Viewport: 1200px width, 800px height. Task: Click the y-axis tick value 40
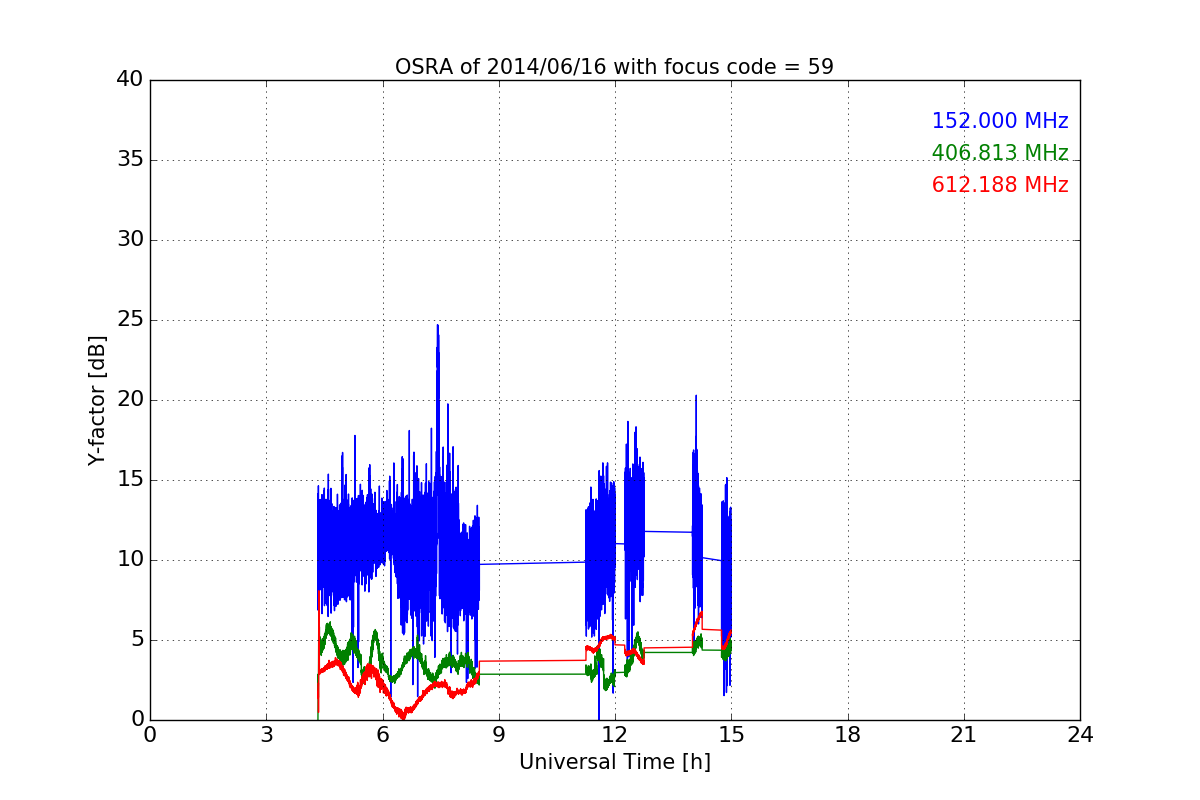(130, 80)
